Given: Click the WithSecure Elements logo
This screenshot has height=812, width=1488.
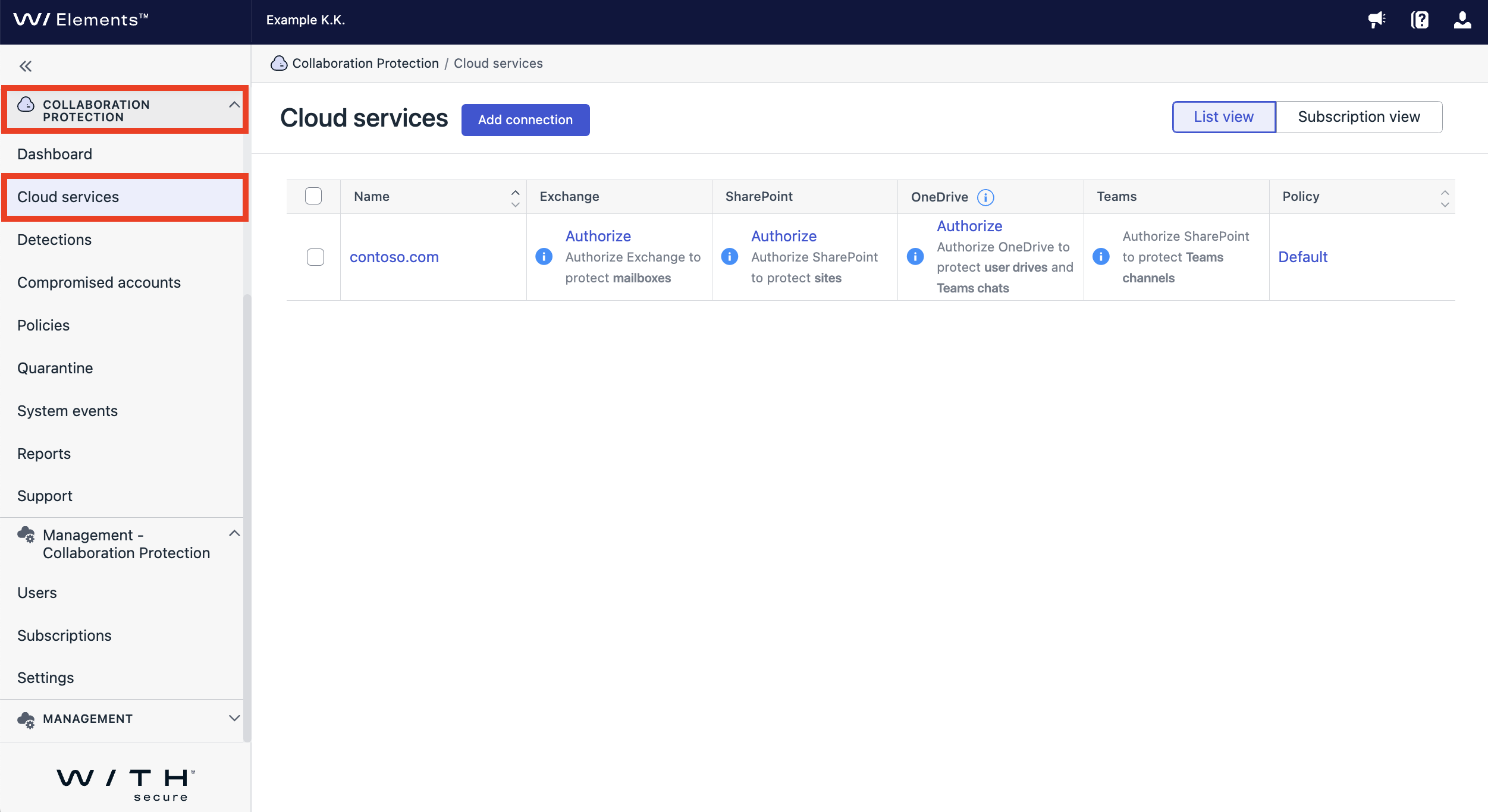Looking at the screenshot, I should point(81,20).
